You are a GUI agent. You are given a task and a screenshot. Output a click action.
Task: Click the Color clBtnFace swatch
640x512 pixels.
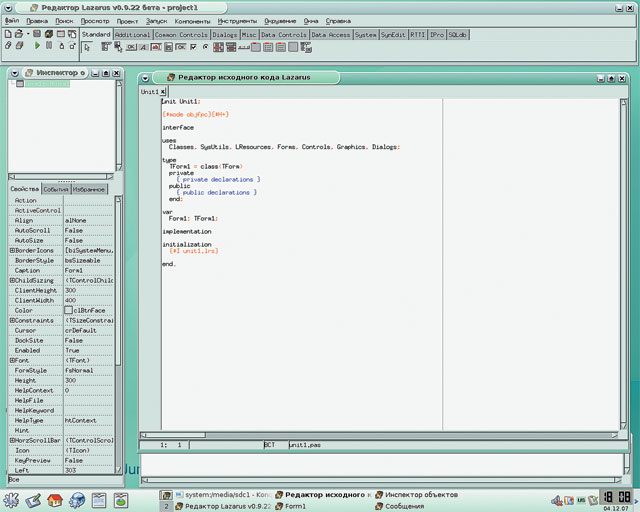pos(68,310)
